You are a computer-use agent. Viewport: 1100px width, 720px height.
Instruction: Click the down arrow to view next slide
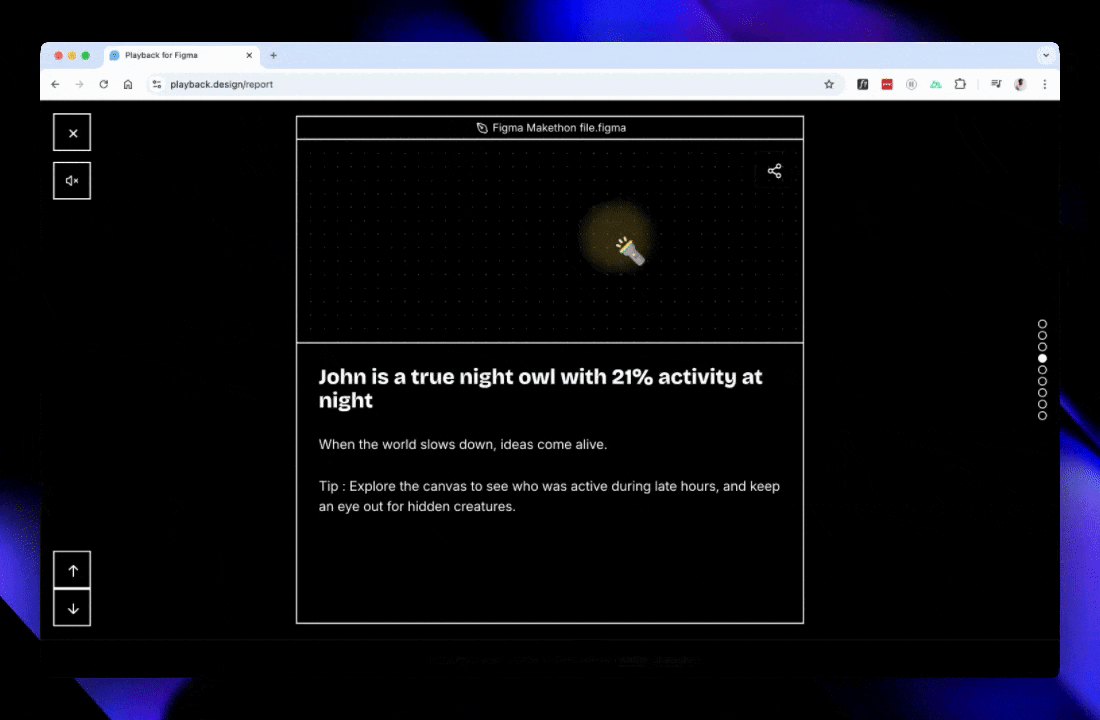(x=71, y=607)
